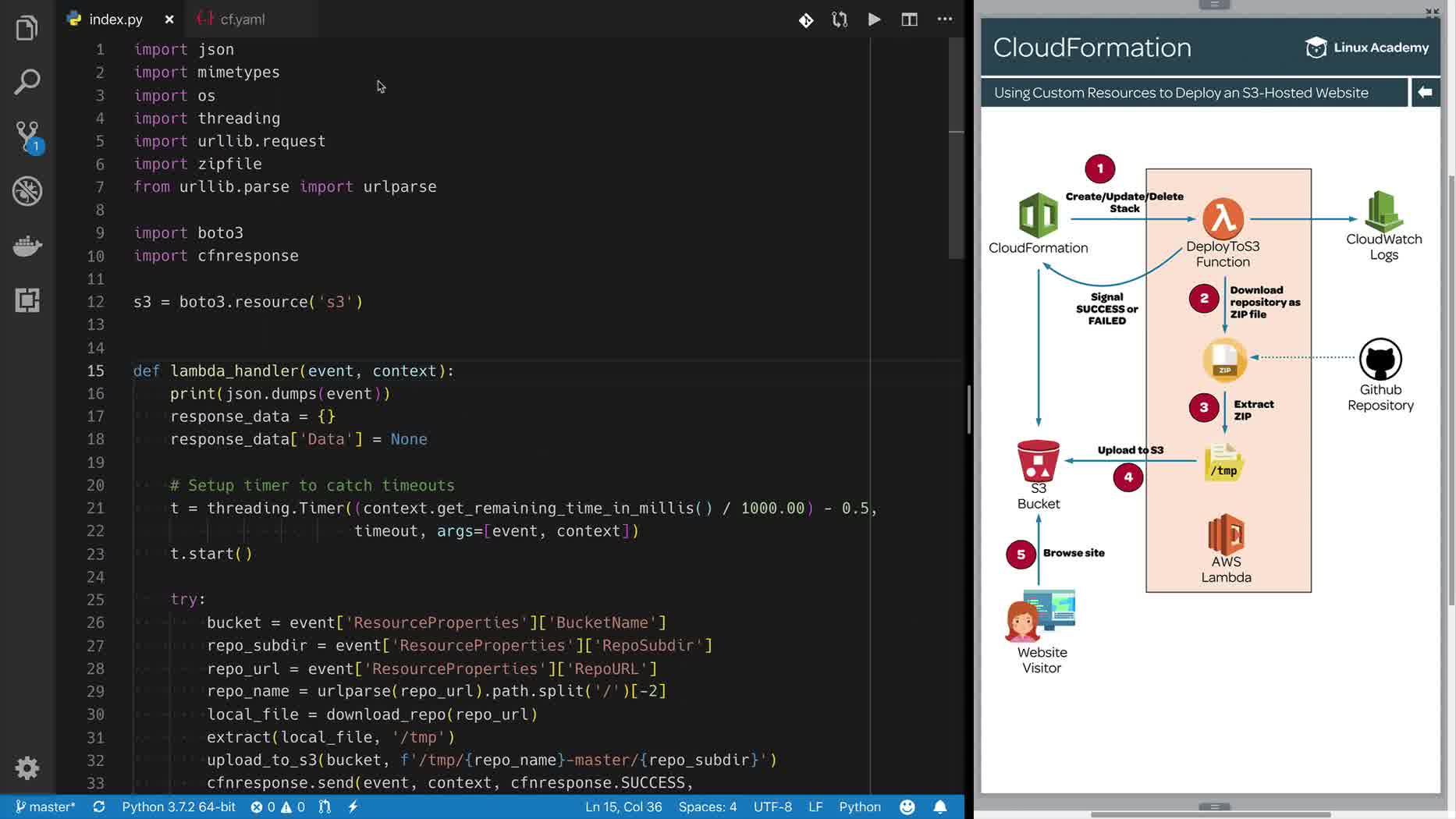The image size is (1456, 819).
Task: Run the Python file with play button
Action: [x=874, y=19]
